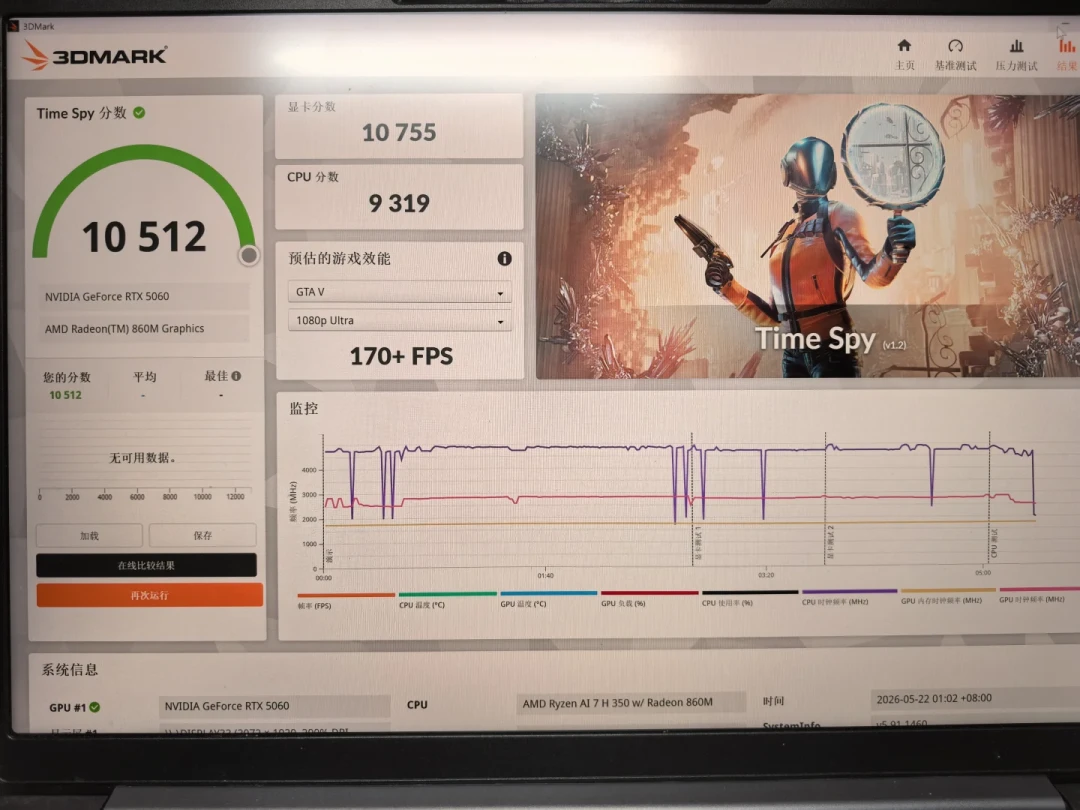Click the NVIDIA GeForce RTX 5060 row under score
The height and width of the screenshot is (810, 1080).
point(143,296)
